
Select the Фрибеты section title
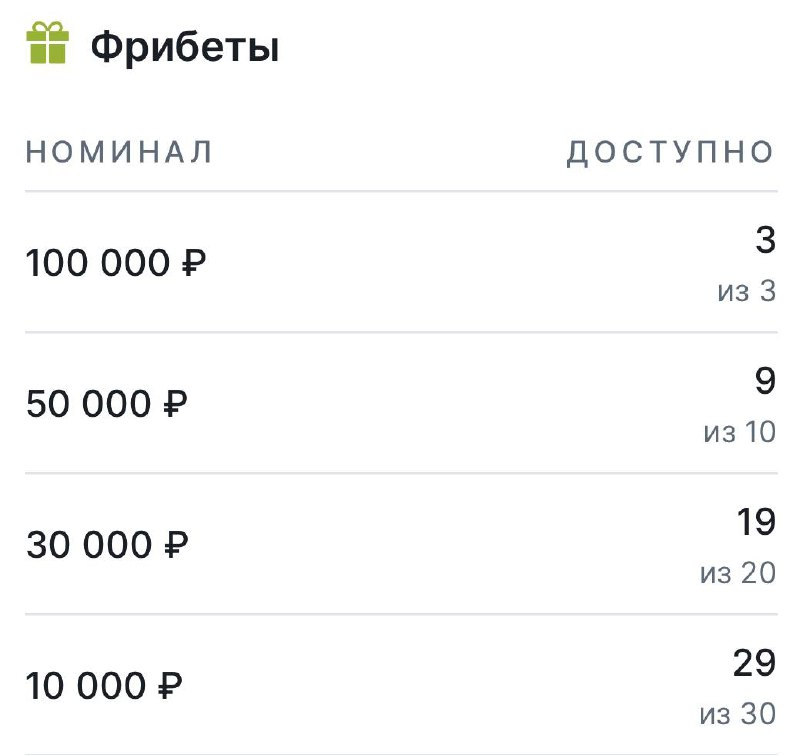point(185,47)
